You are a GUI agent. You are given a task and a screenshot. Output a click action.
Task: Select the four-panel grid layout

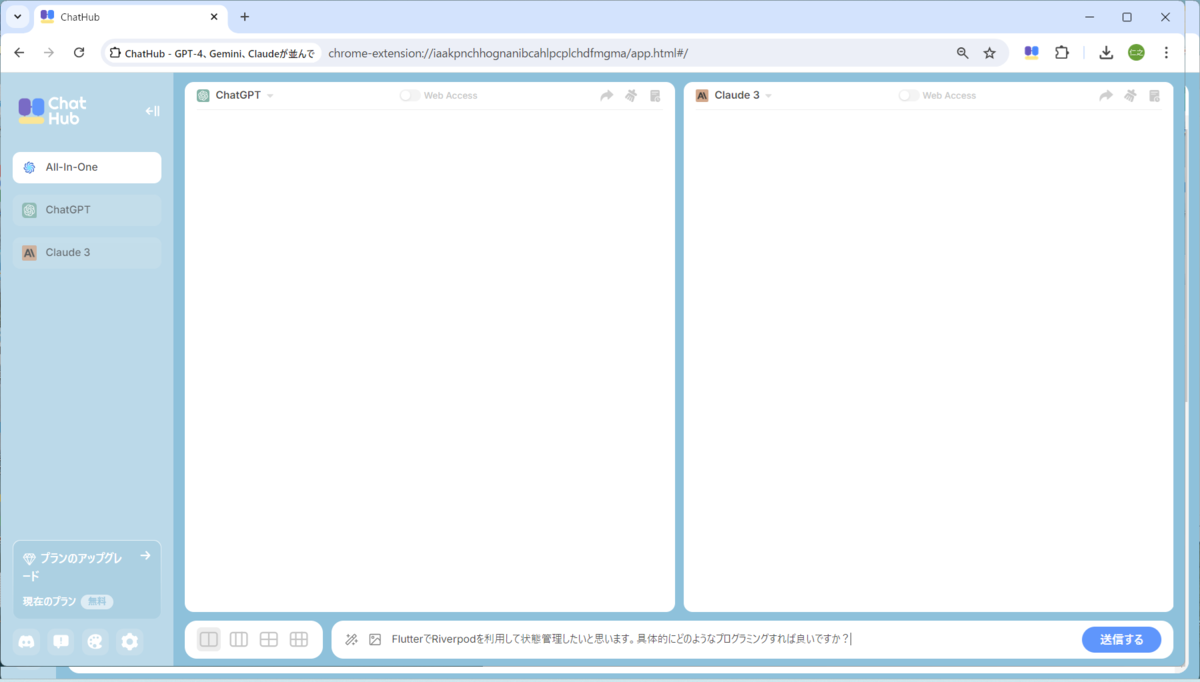pos(269,639)
